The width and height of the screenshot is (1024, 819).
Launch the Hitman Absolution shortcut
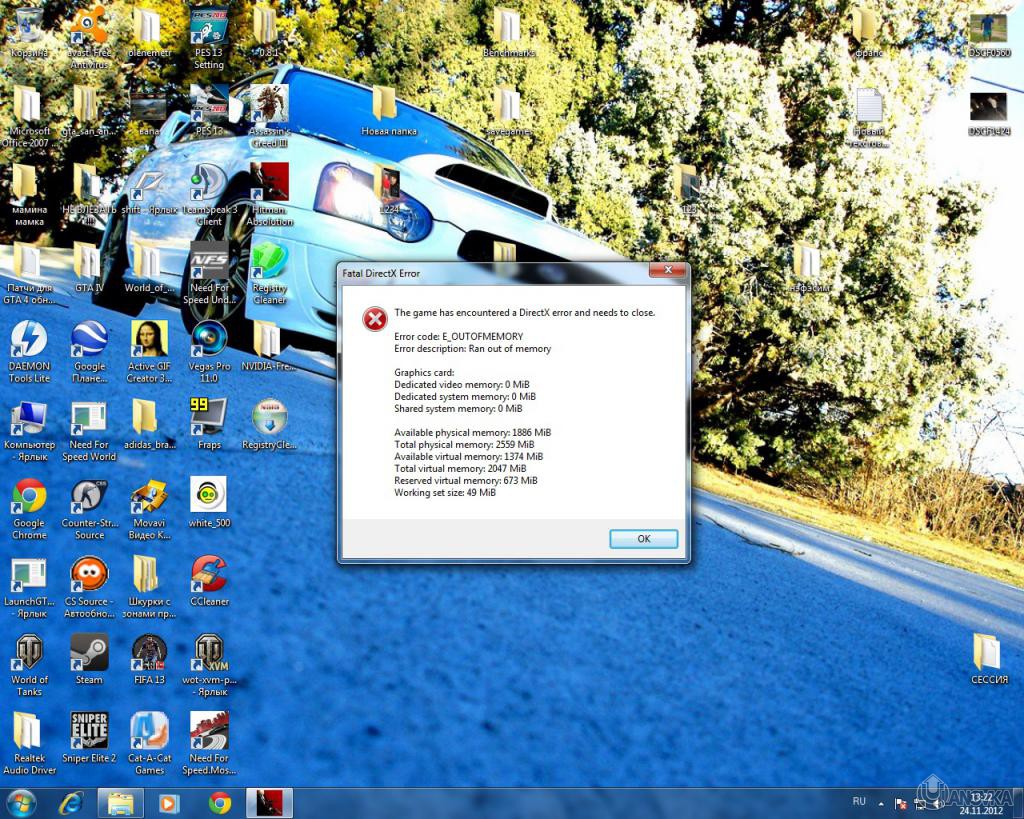point(269,195)
